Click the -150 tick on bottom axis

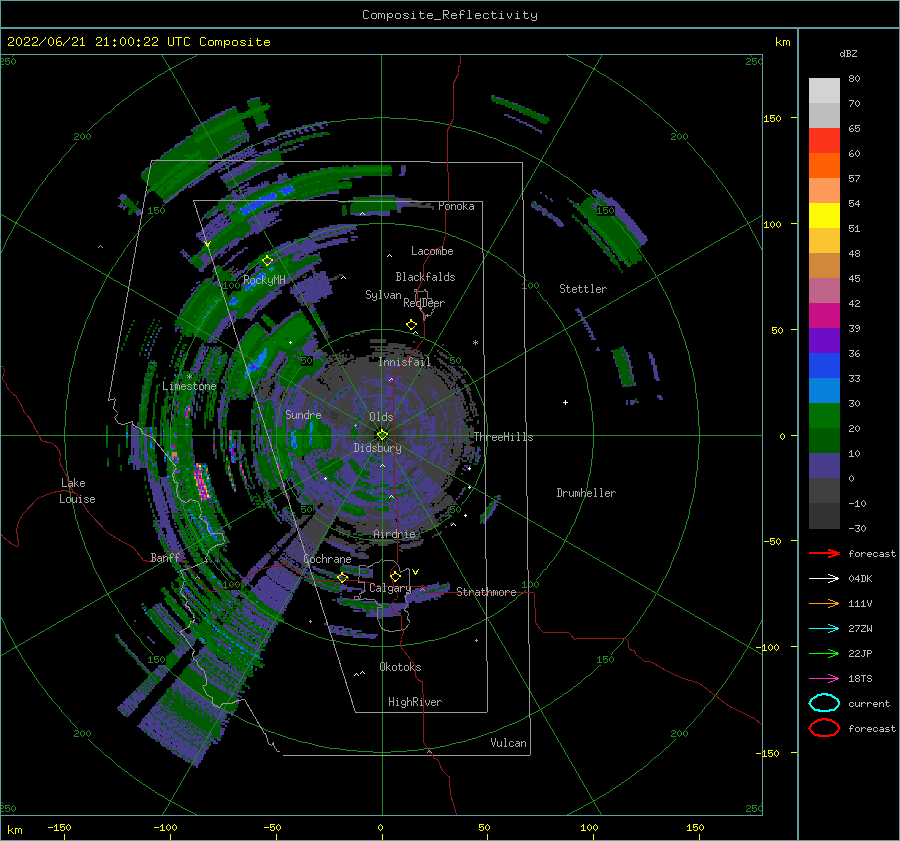[59, 827]
